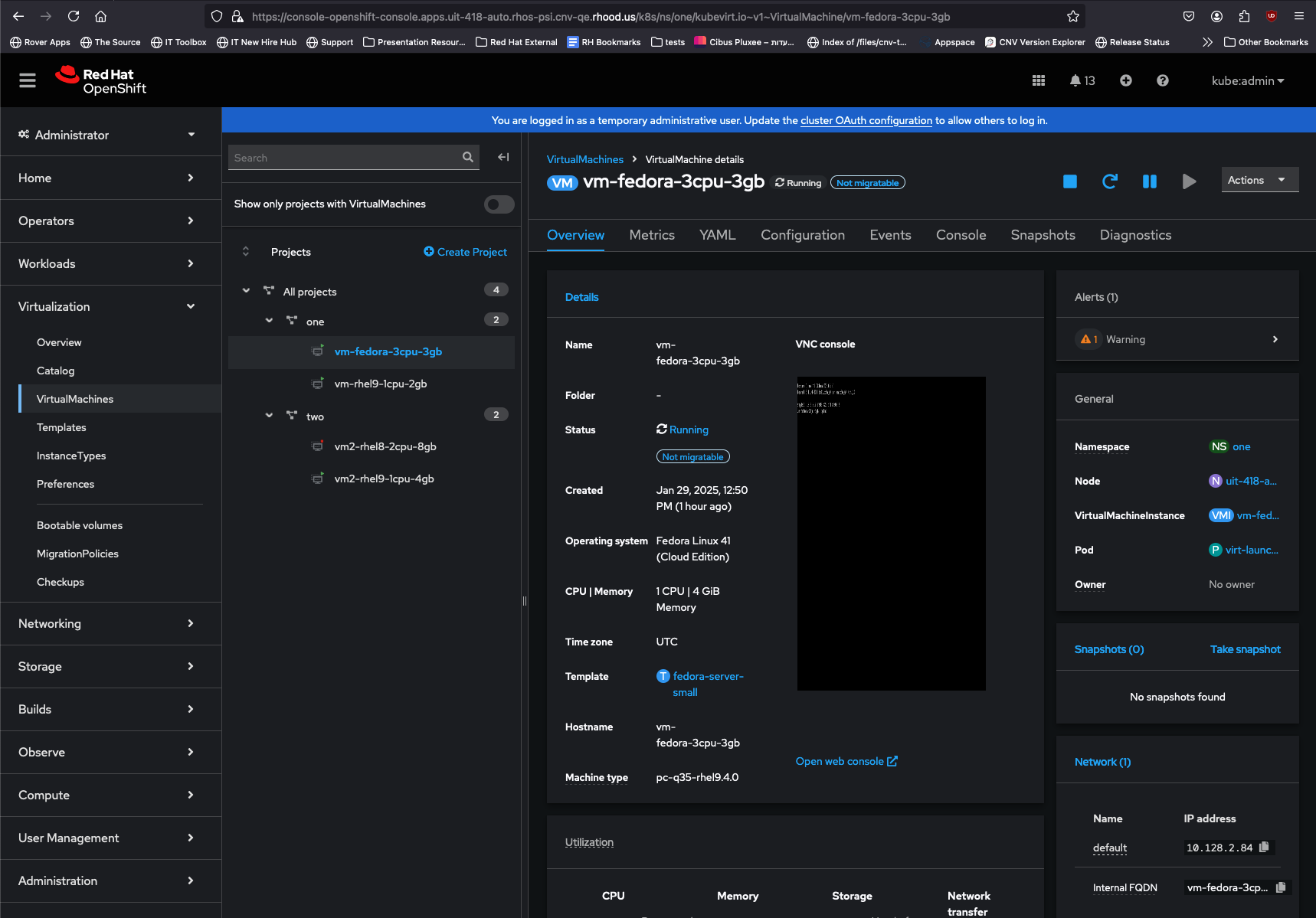Open the help question mark menu
1316x918 pixels.
click(1162, 80)
